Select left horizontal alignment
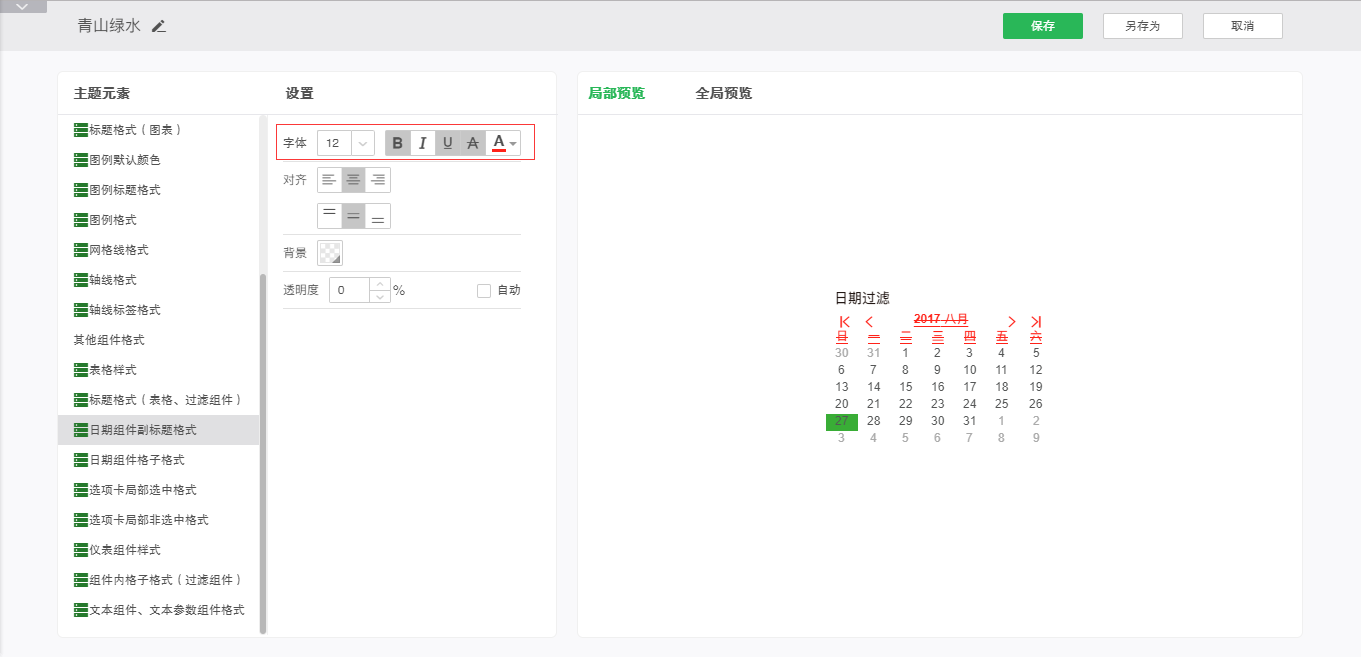Image resolution: width=1361 pixels, height=657 pixels. [329, 180]
